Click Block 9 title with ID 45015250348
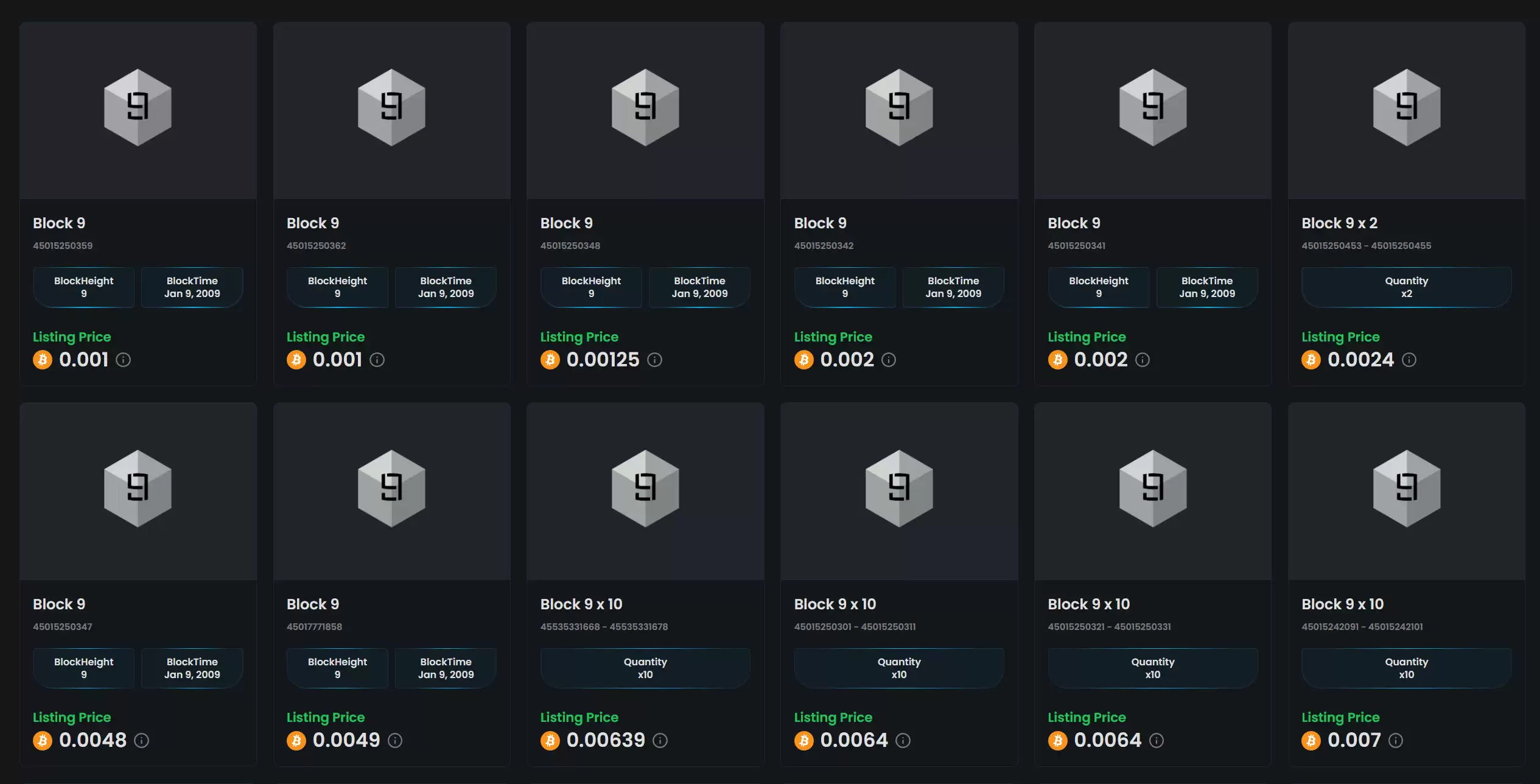 pyautogui.click(x=566, y=223)
